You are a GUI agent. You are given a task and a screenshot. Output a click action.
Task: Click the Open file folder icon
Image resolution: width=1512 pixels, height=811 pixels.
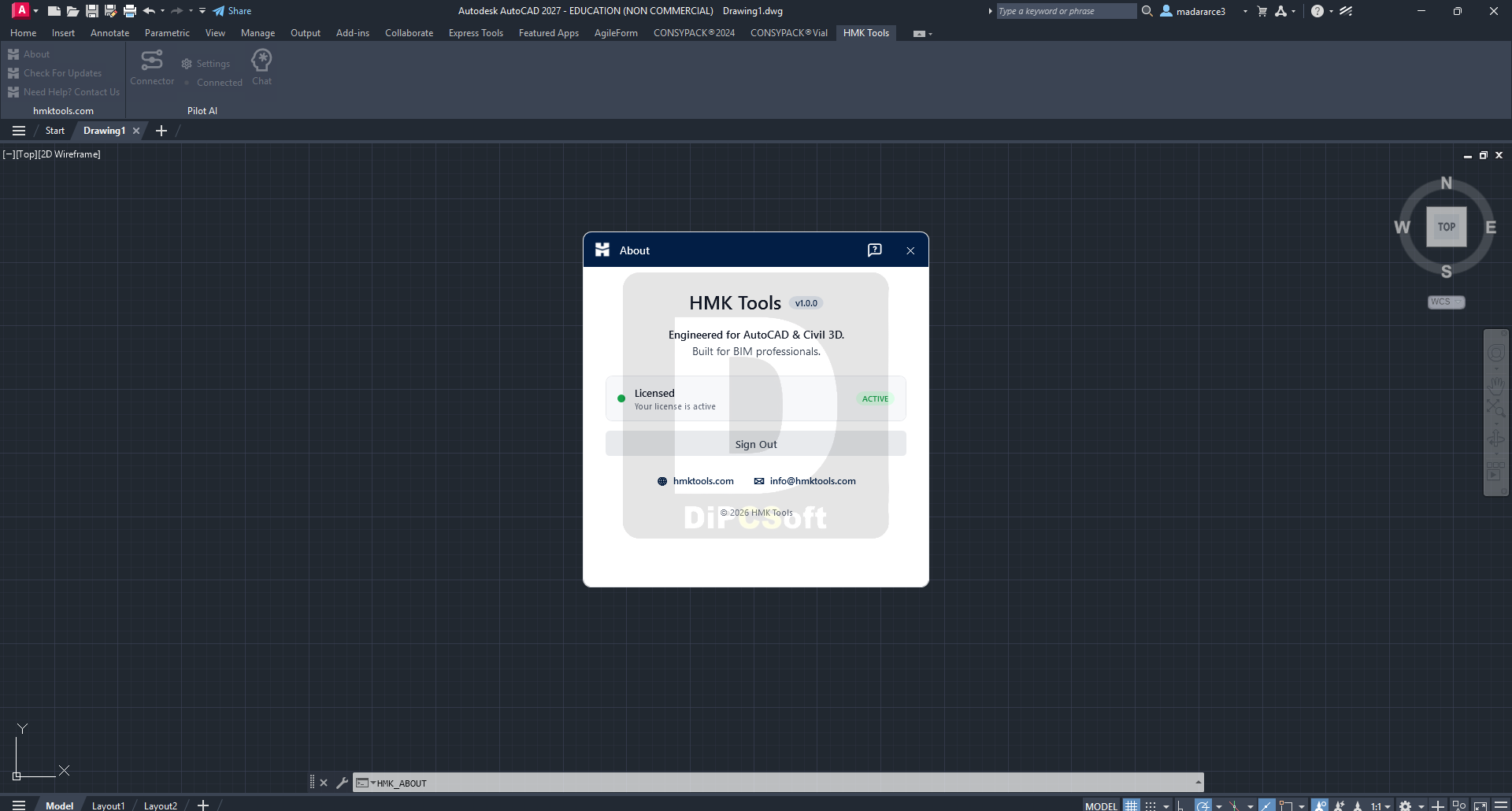pos(72,11)
